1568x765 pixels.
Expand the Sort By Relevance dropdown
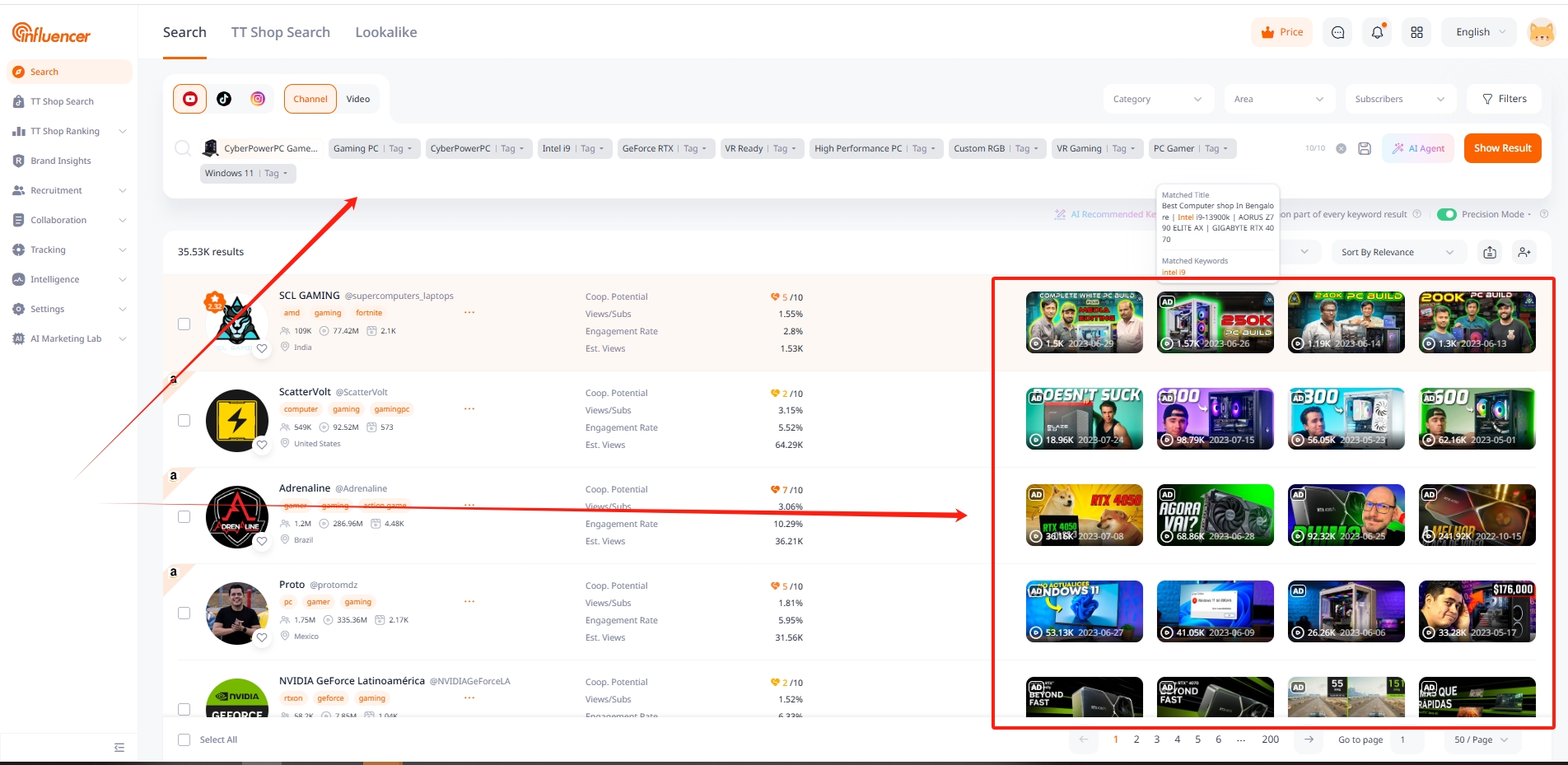(1398, 252)
